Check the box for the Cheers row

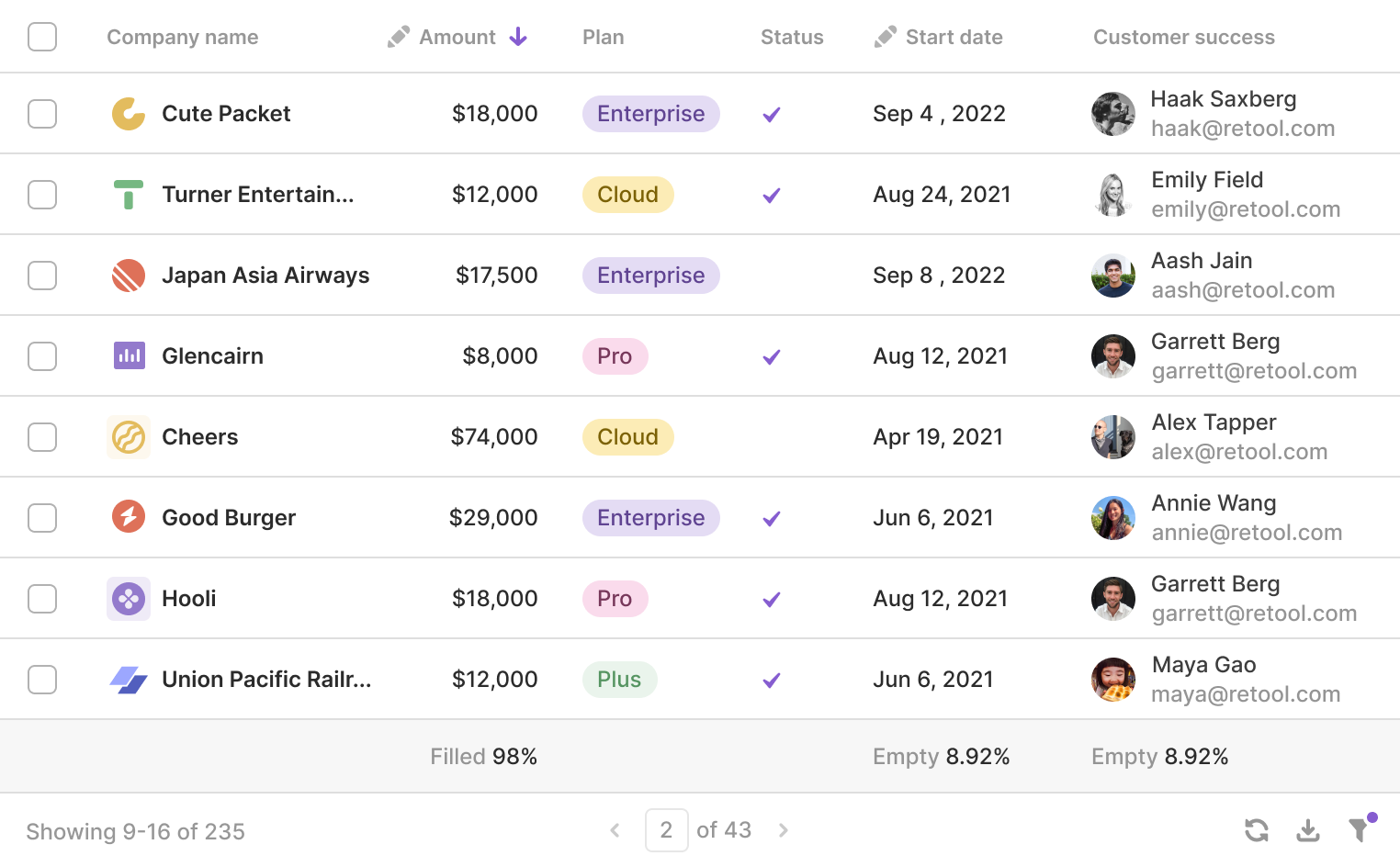(42, 437)
